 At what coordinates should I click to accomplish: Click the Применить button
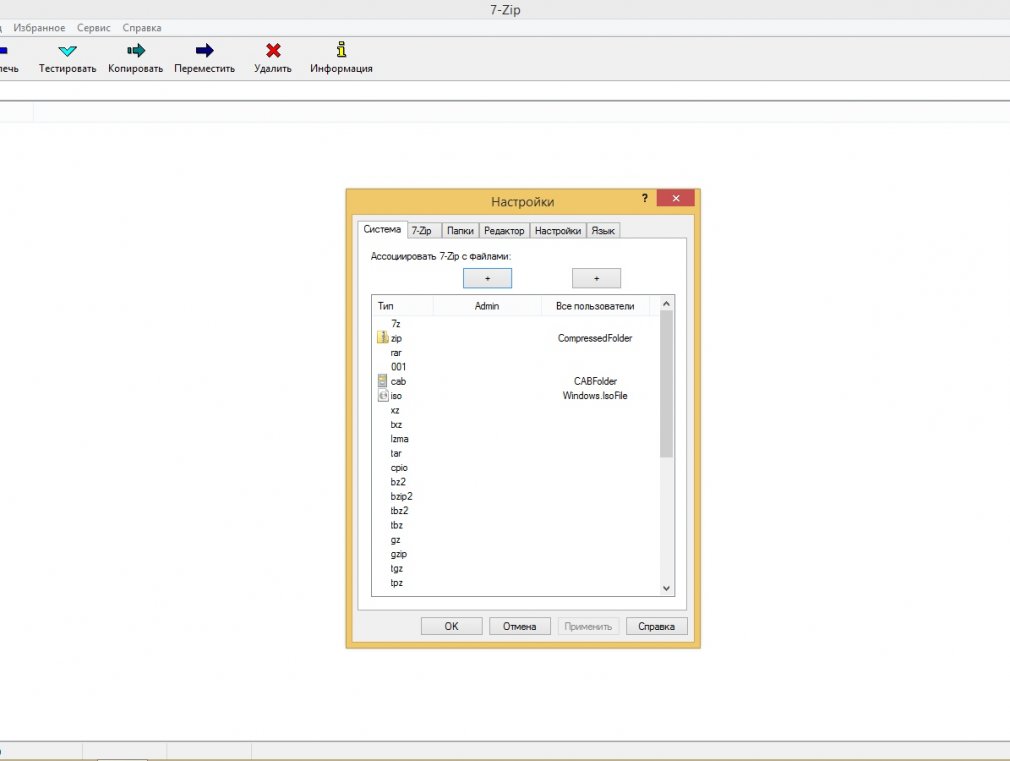(x=588, y=626)
